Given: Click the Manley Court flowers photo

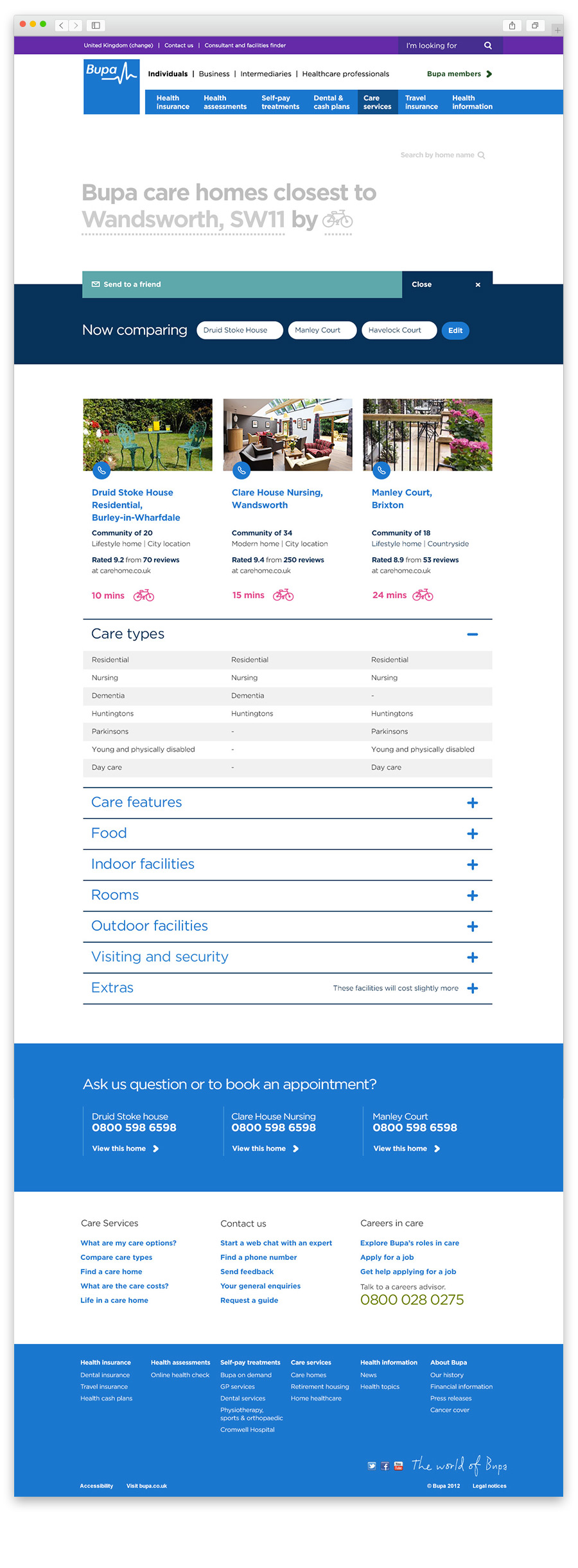Looking at the screenshot, I should click(x=428, y=435).
